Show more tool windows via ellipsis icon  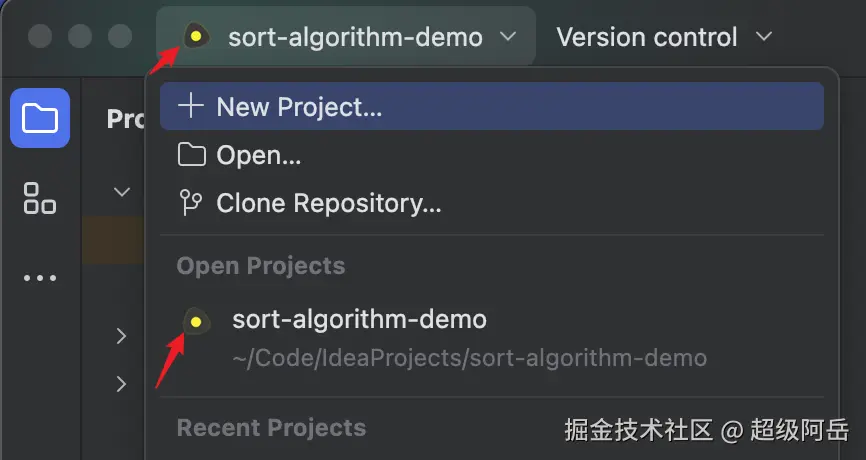40,278
